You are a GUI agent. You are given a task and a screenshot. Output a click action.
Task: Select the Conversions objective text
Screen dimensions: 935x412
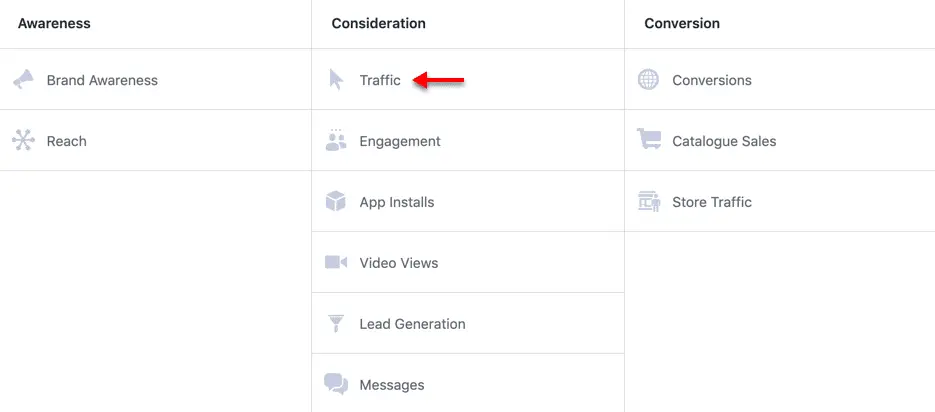tap(712, 80)
